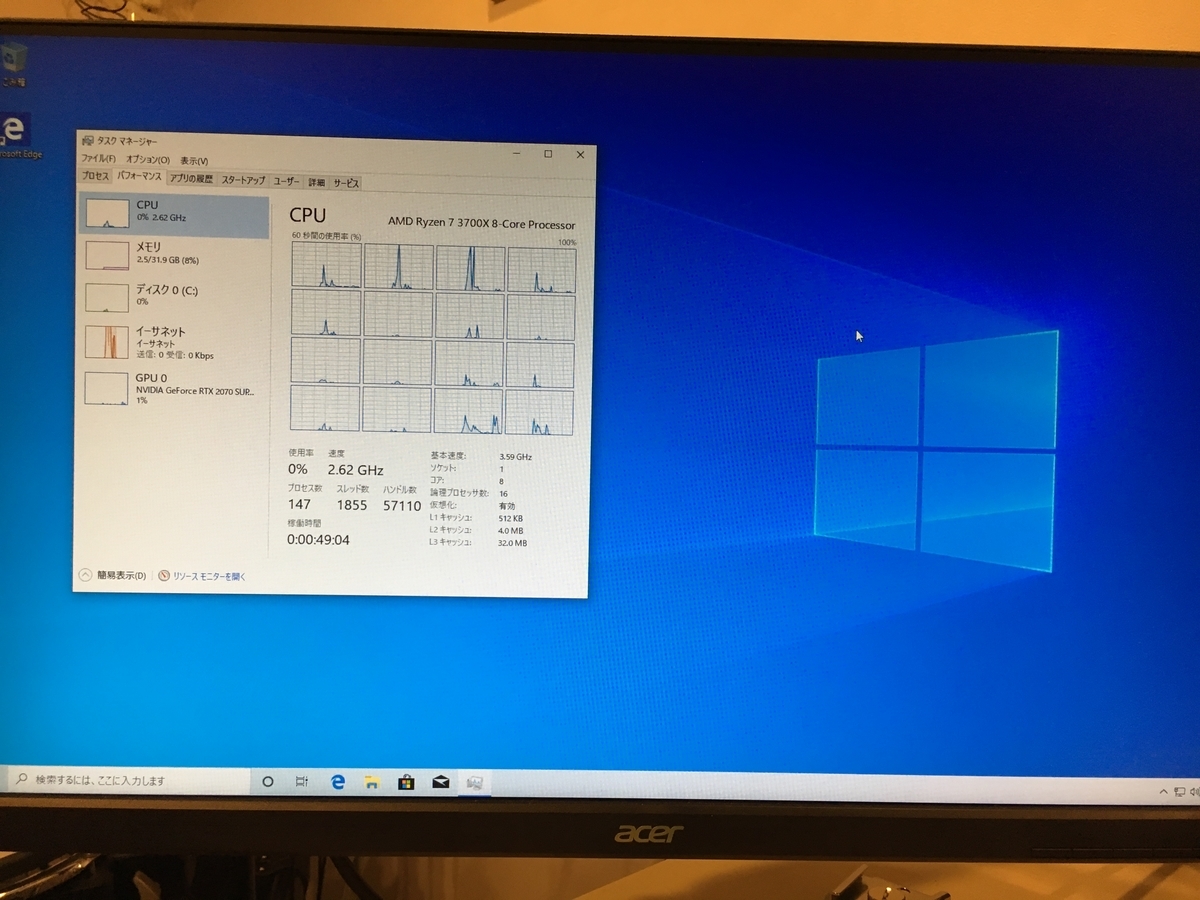Click the Resource Monitor gauge icon
The image size is (1200, 900).
[x=164, y=576]
